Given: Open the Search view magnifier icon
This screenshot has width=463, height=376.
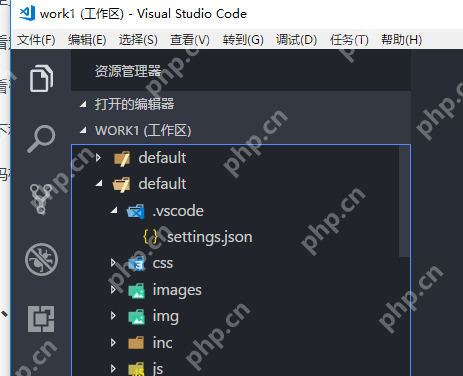Looking at the screenshot, I should point(41,139).
